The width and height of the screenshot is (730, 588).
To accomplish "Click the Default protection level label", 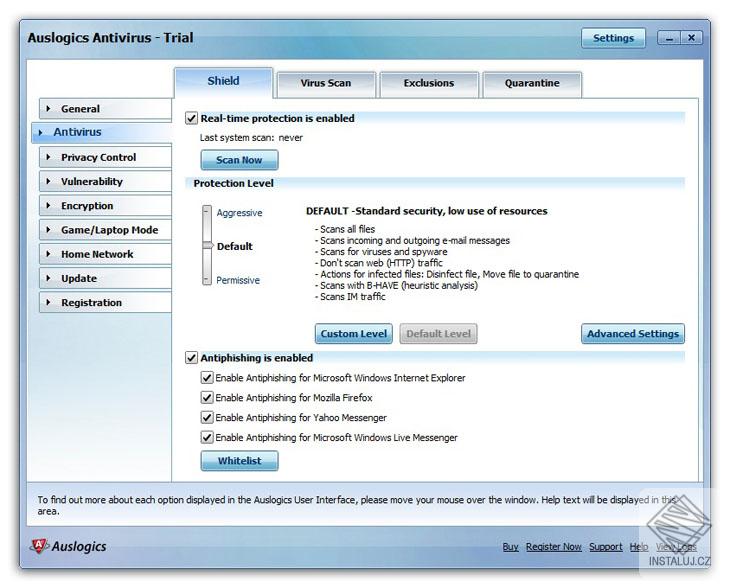I will click(x=235, y=246).
